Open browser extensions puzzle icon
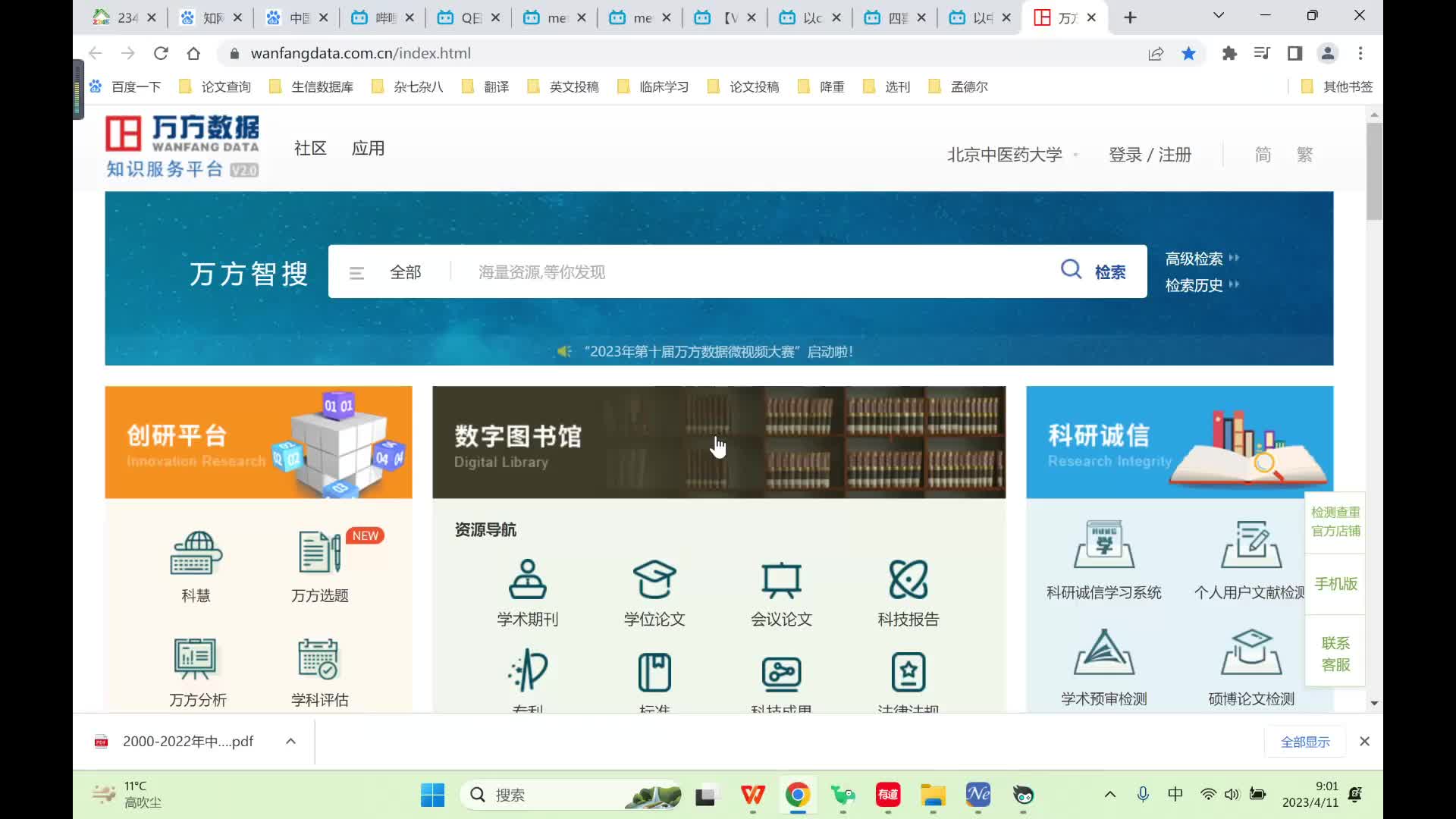 click(1229, 53)
